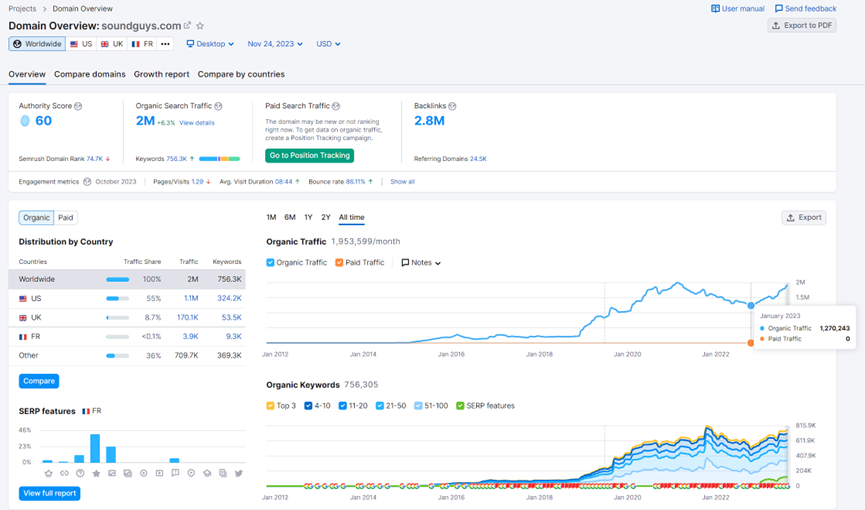Open soundguys.com via external link icon
This screenshot has width=865, height=510.
pyautogui.click(x=187, y=26)
